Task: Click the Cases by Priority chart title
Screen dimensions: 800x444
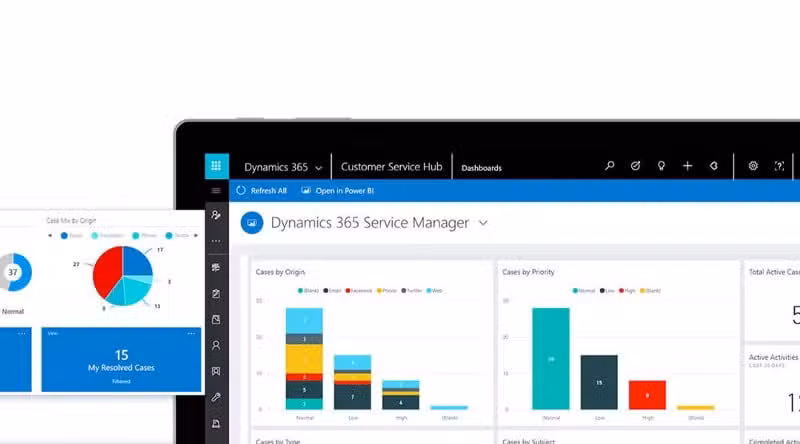Action: click(x=528, y=272)
